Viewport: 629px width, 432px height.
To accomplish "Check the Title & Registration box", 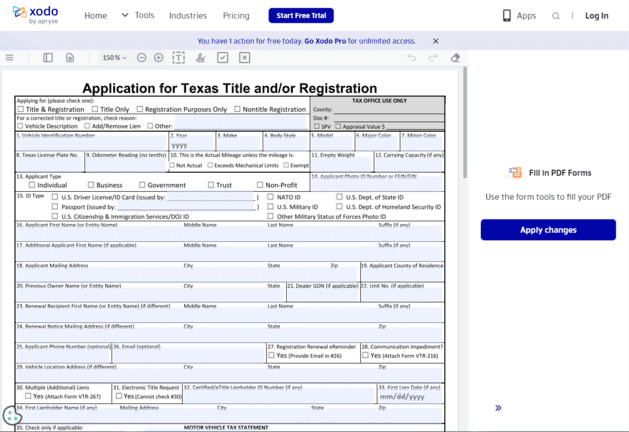I will tap(22, 109).
